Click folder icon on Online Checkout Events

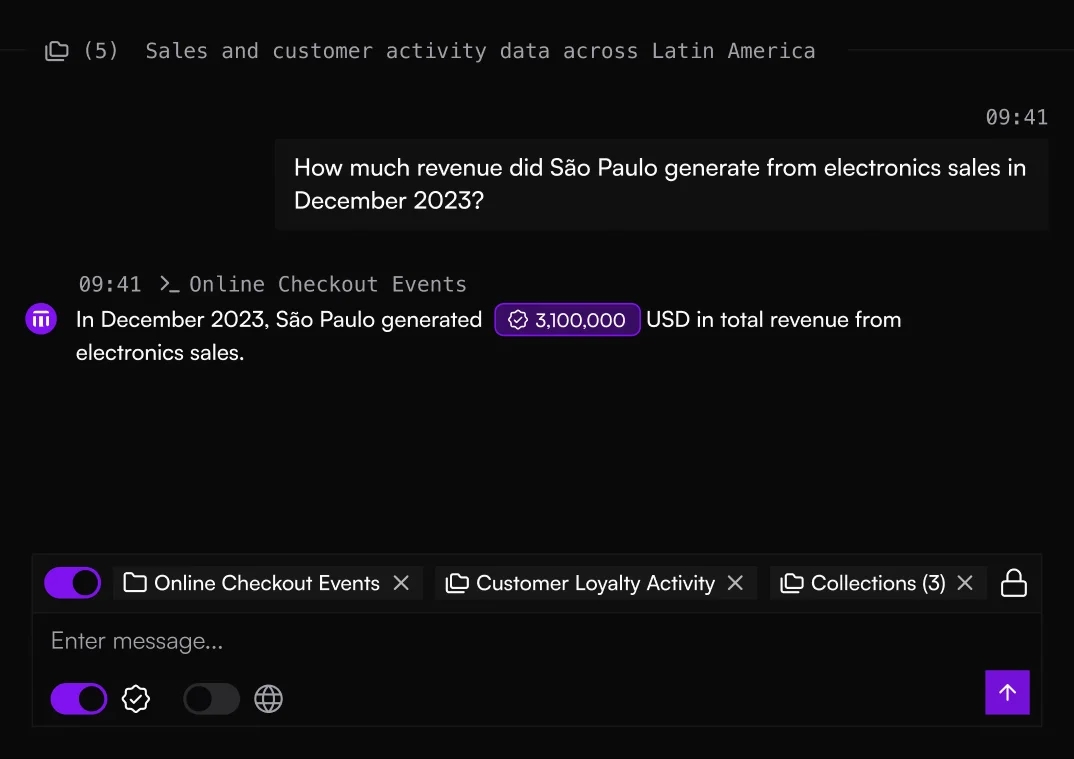[135, 583]
